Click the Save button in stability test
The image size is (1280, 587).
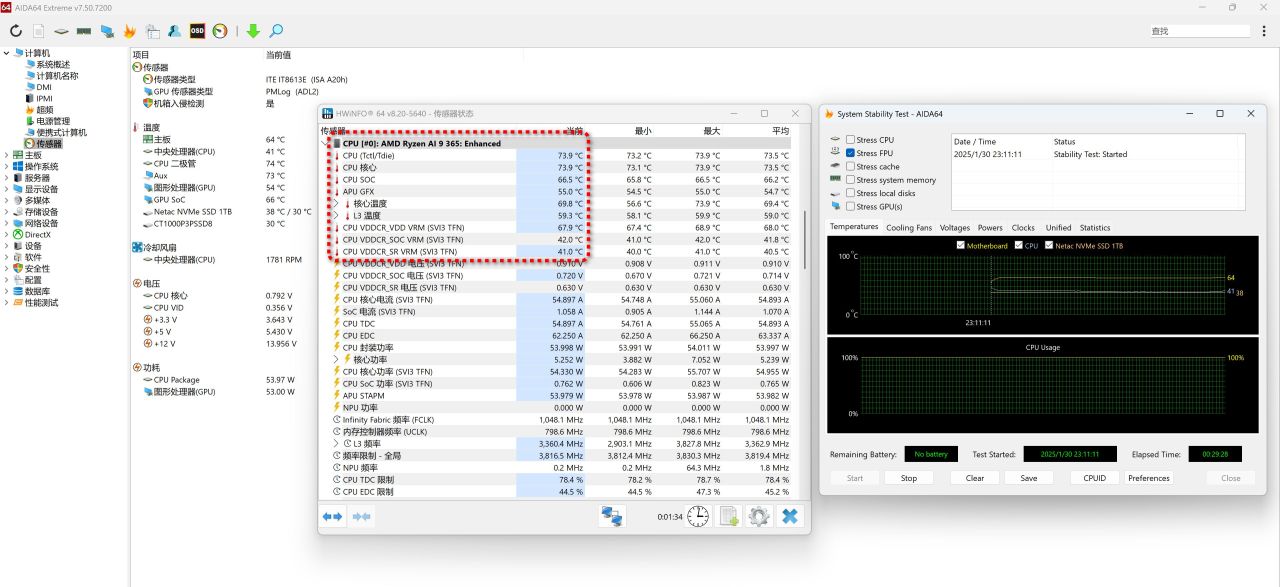[1029, 478]
